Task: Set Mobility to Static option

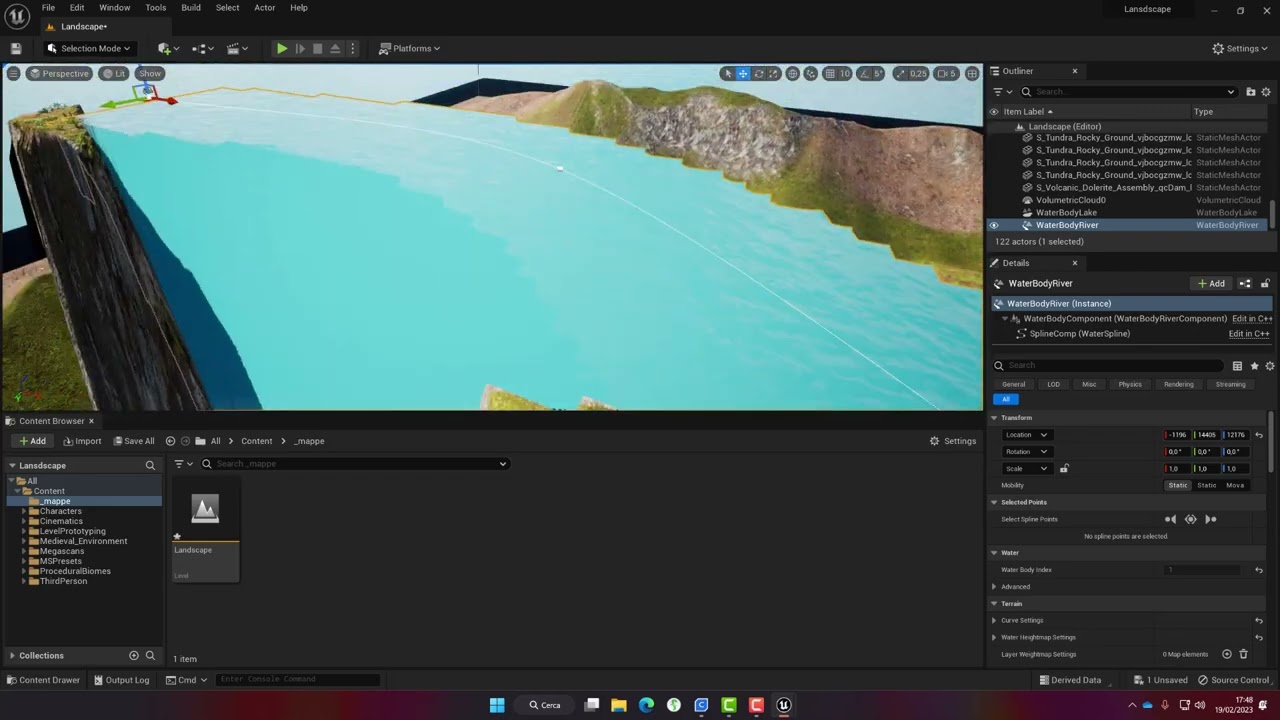Action: pyautogui.click(x=1178, y=485)
